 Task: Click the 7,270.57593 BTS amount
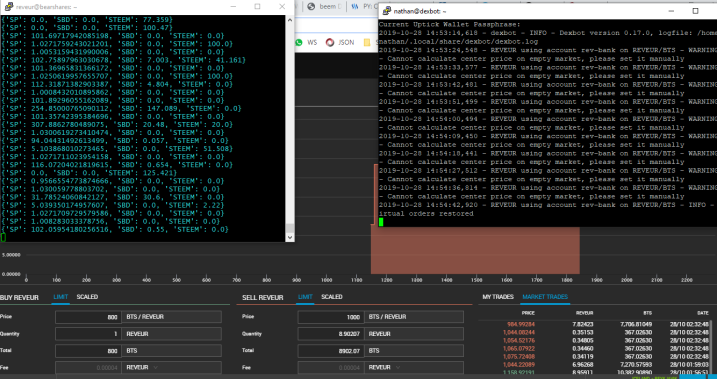(636, 364)
